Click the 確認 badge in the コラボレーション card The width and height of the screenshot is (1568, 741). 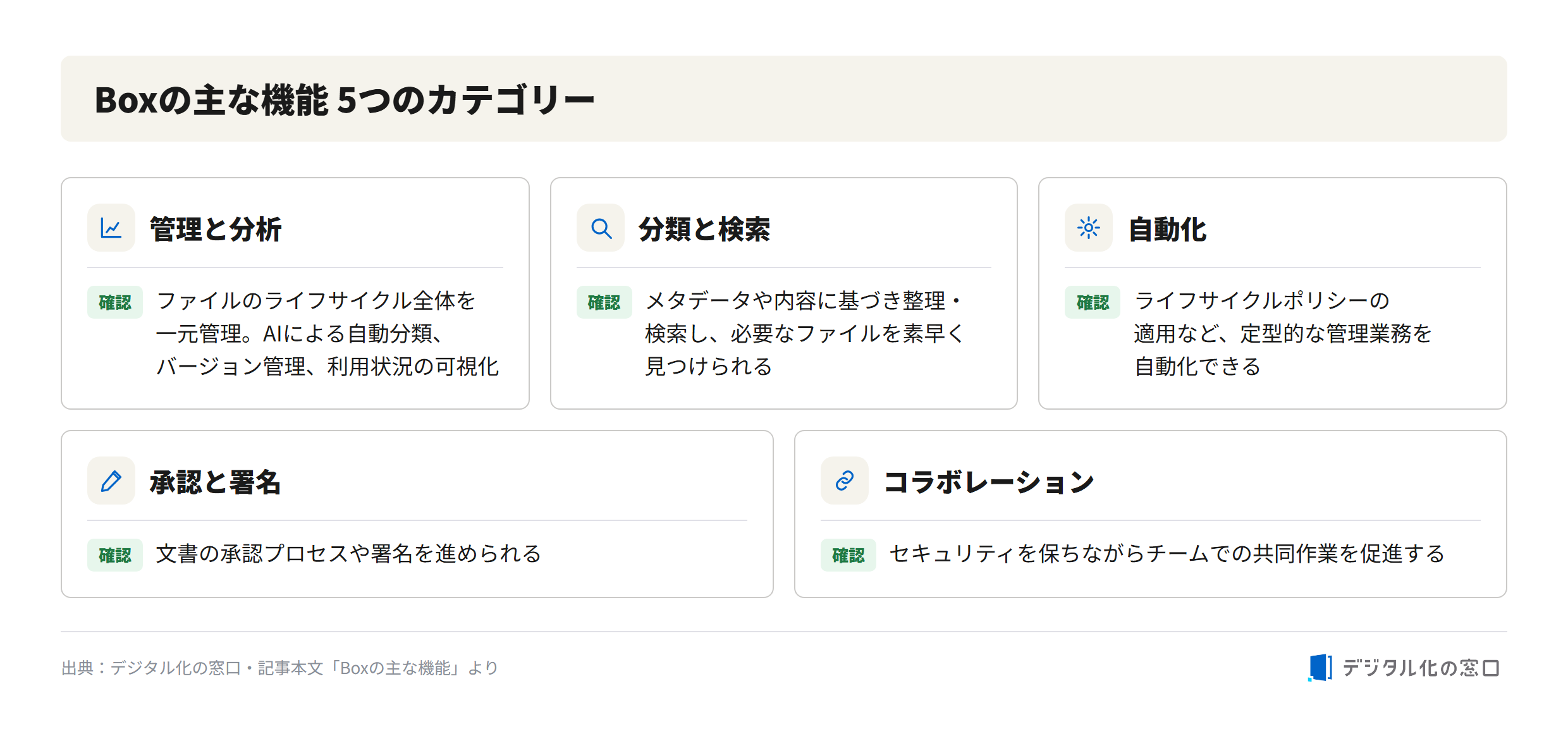[x=848, y=555]
